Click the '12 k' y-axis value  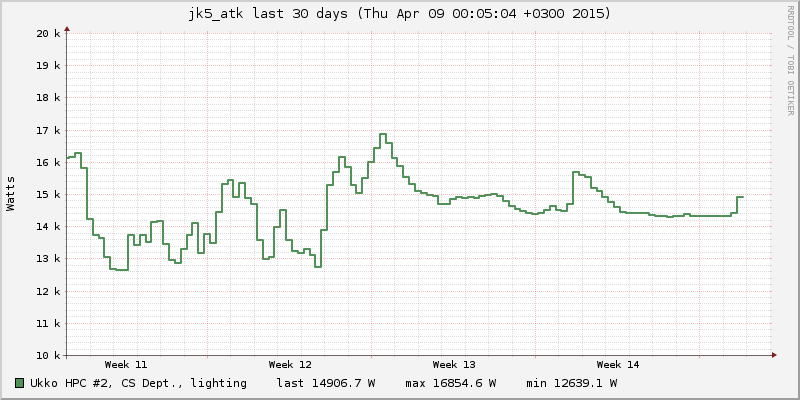click(x=48, y=291)
